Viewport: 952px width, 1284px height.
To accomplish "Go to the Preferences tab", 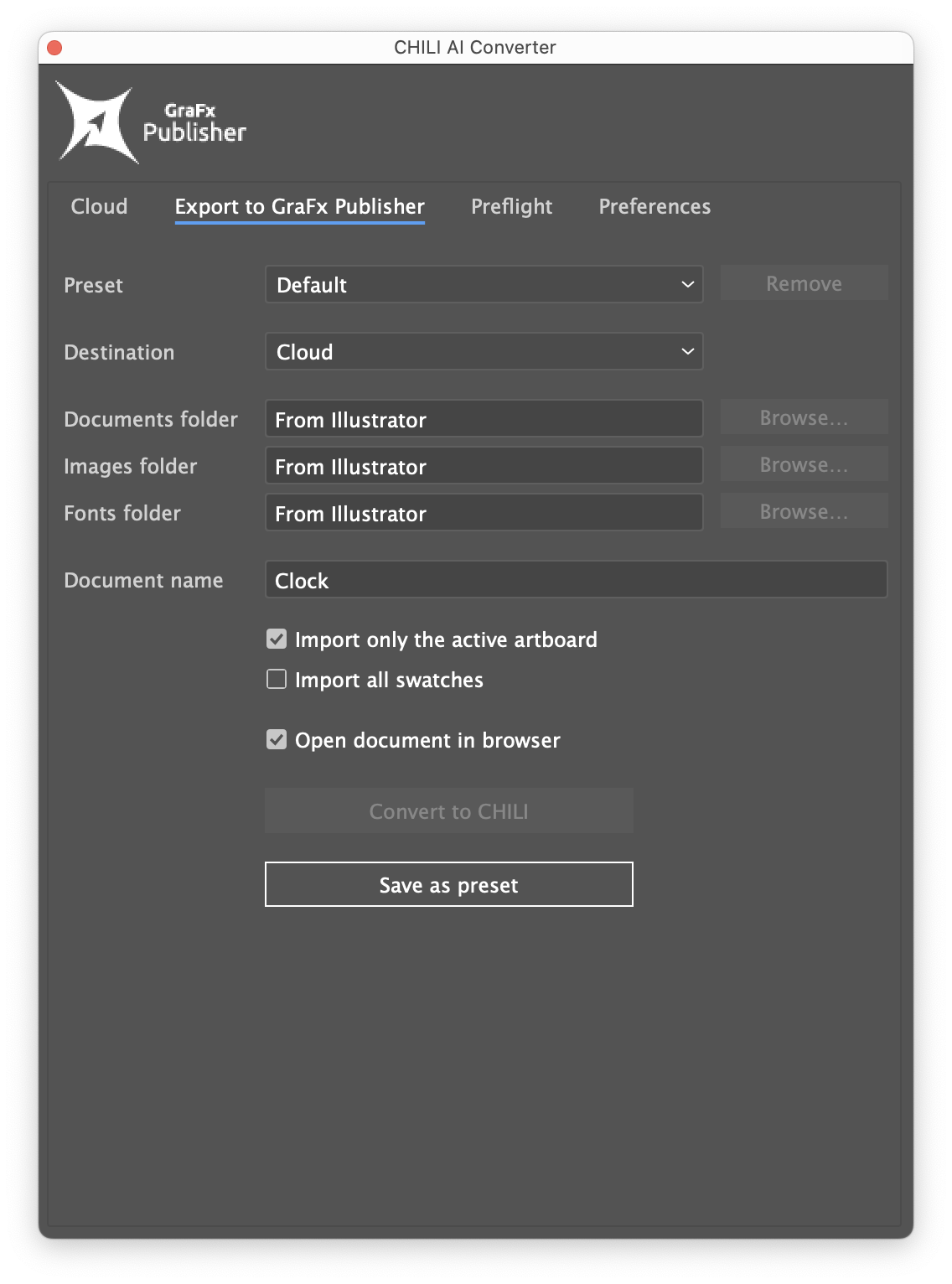I will [654, 206].
